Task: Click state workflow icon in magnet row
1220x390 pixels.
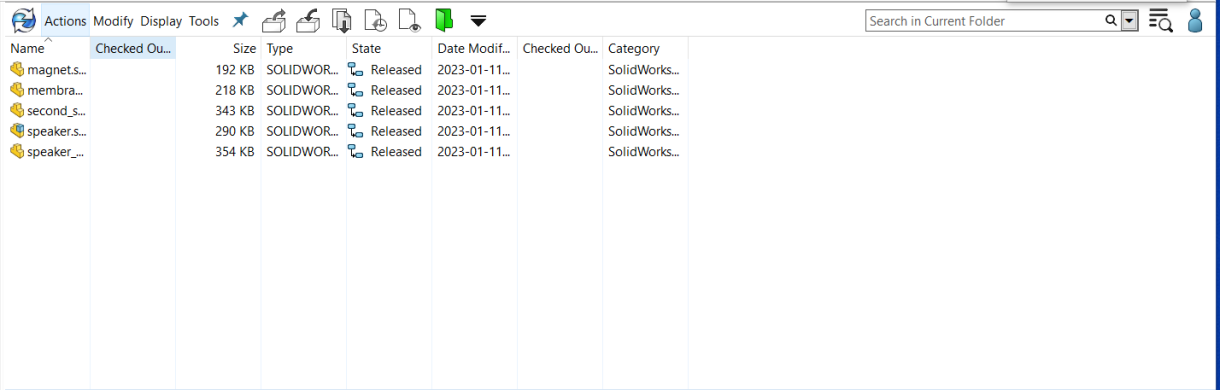Action: (355, 70)
